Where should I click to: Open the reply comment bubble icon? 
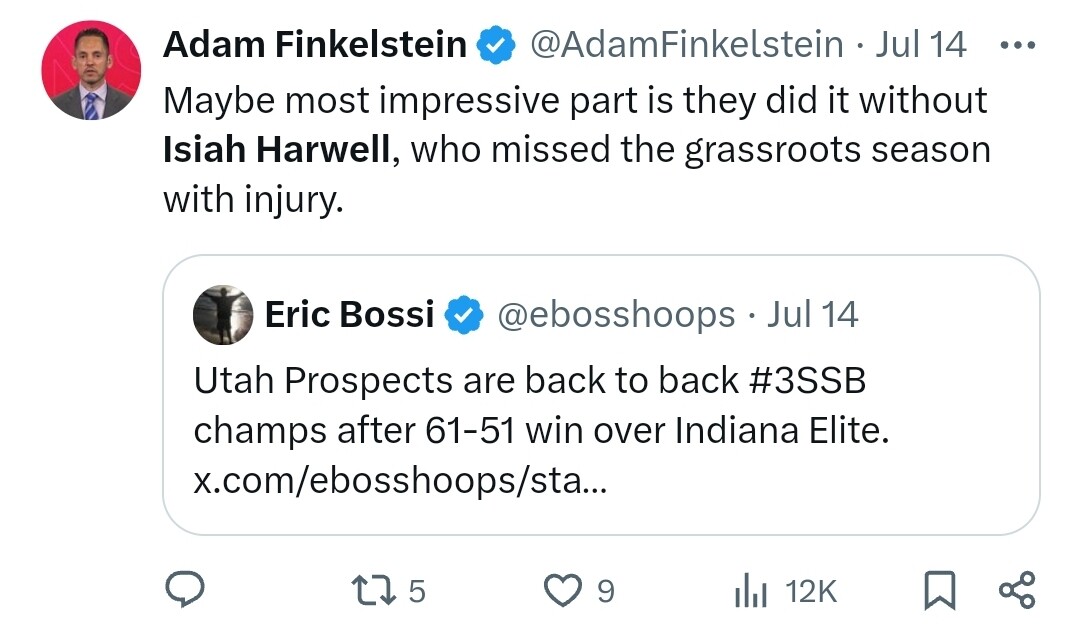click(x=184, y=590)
